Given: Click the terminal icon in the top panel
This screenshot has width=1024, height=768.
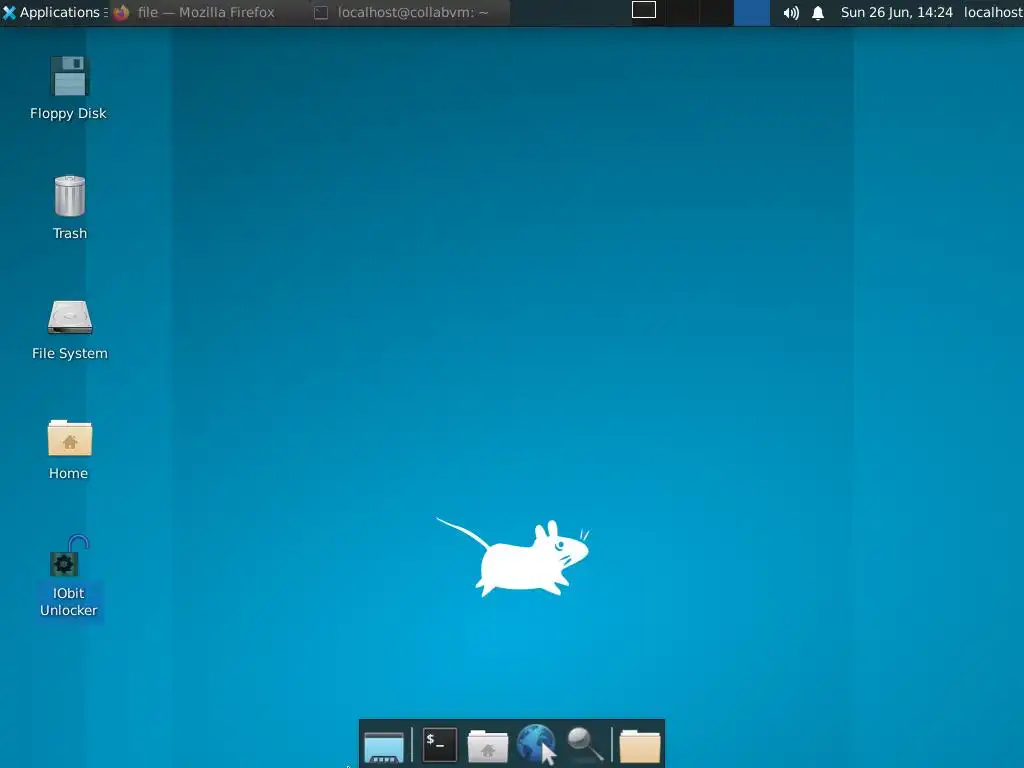Looking at the screenshot, I should [321, 13].
